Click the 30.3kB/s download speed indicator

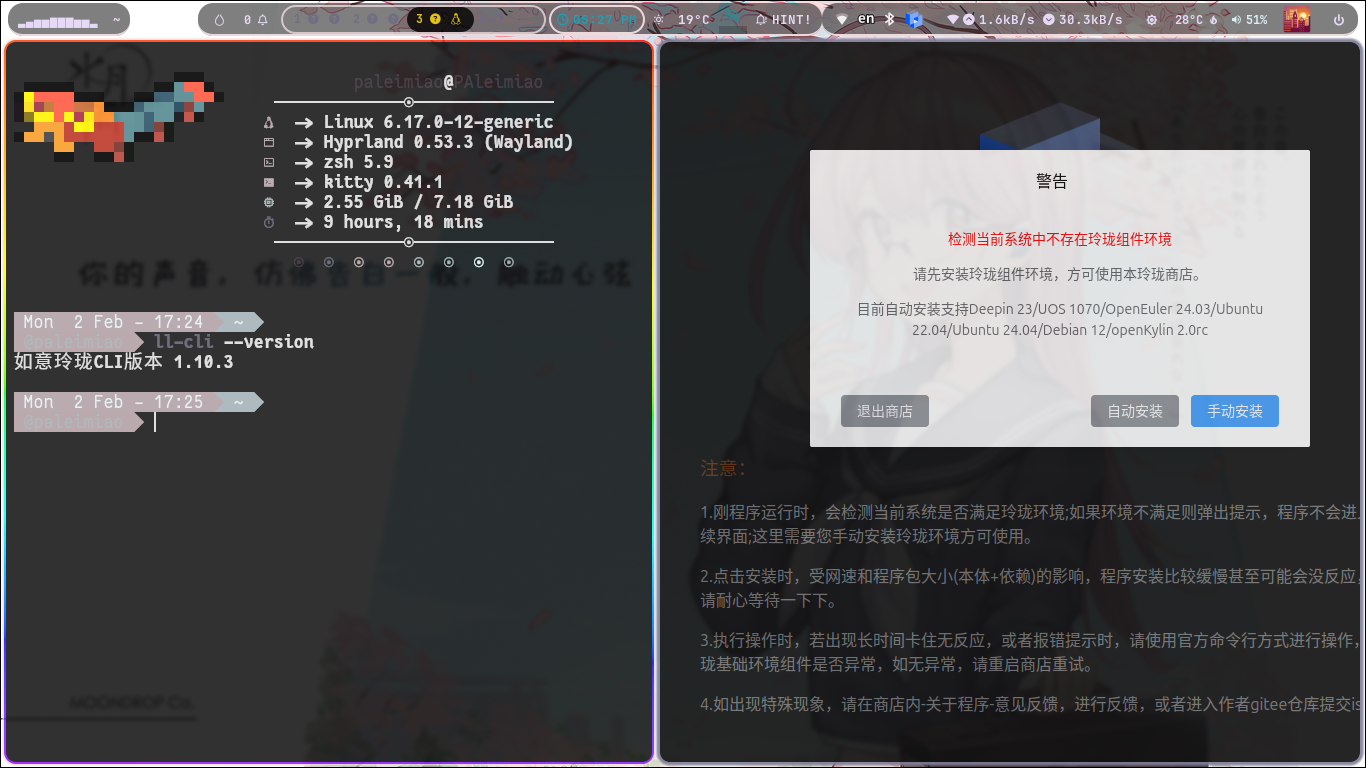(1082, 19)
